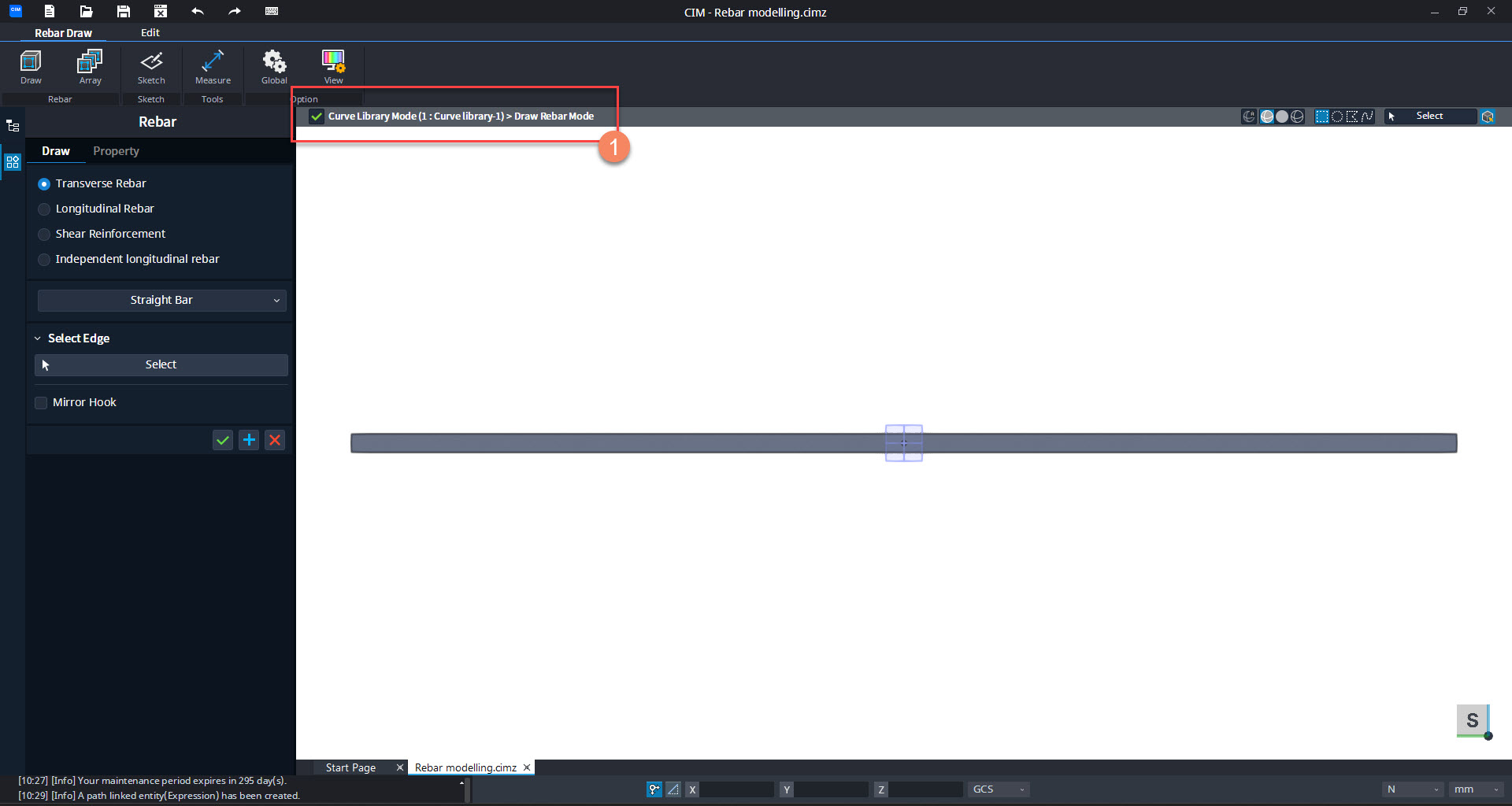Viewport: 1512px width, 806px height.
Task: Close the Rebar modelling.cimz tab
Action: (527, 767)
